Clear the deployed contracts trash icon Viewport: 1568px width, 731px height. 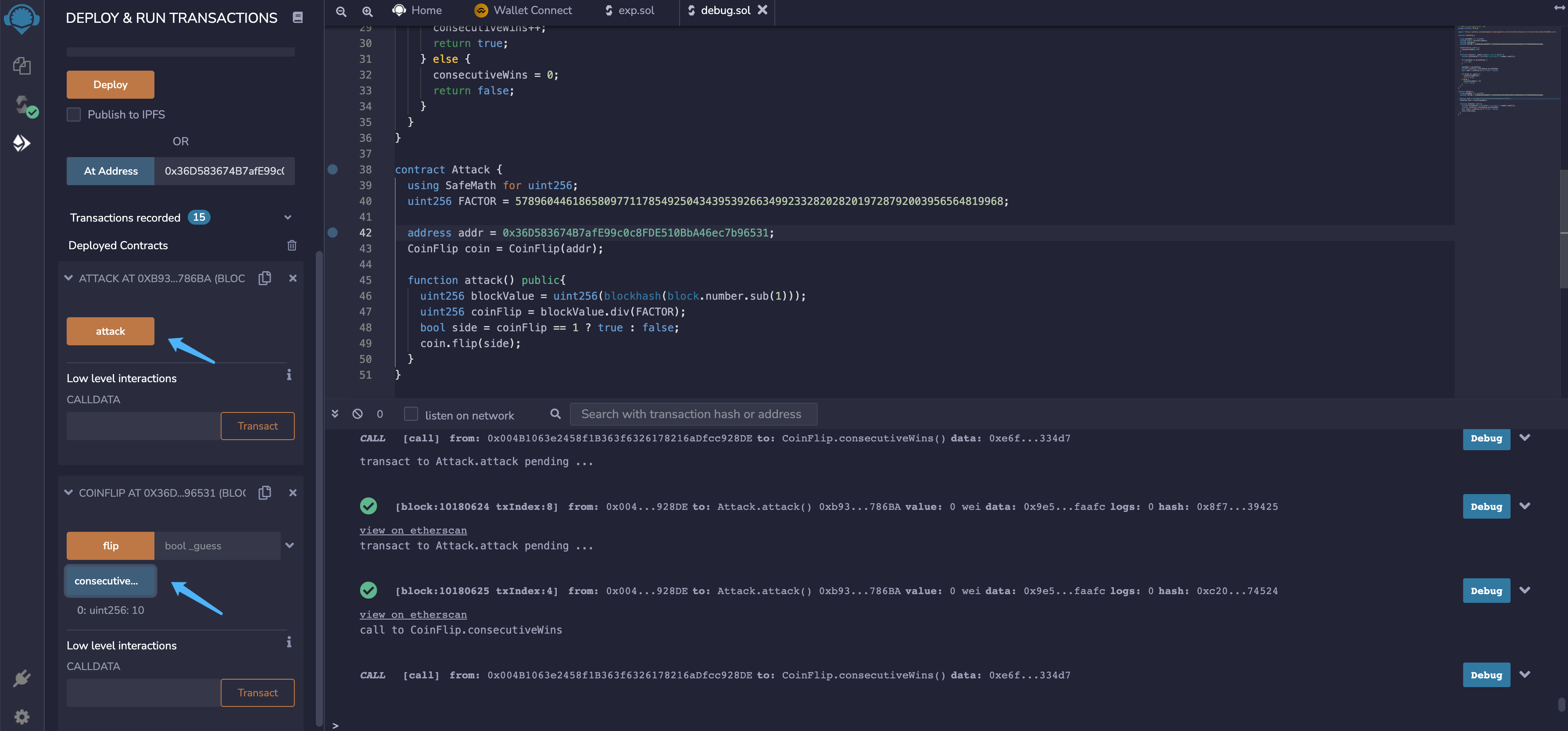pyautogui.click(x=292, y=245)
